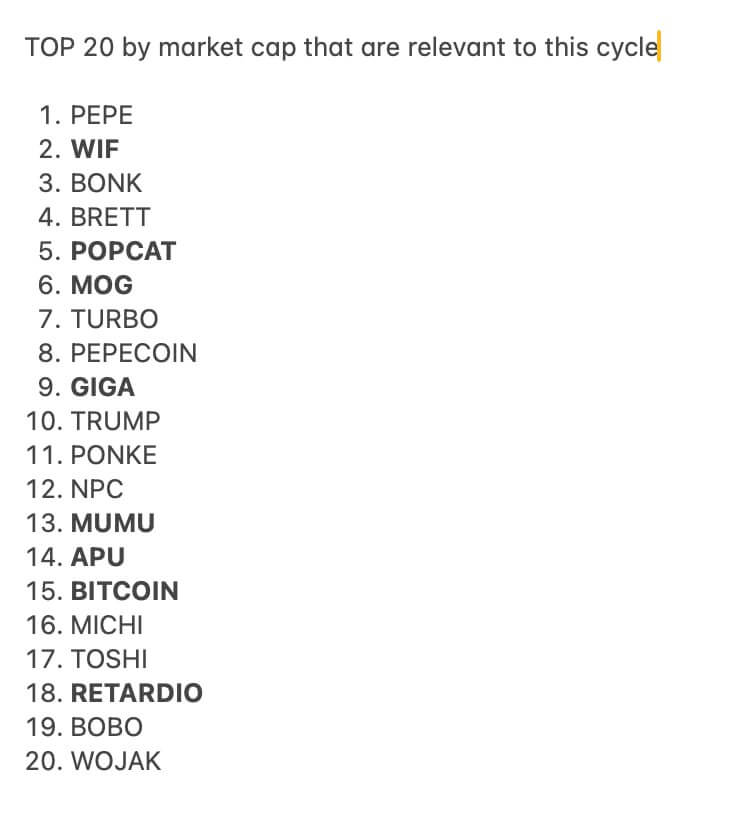
Task: Click on APU in the list
Action: click(98, 557)
